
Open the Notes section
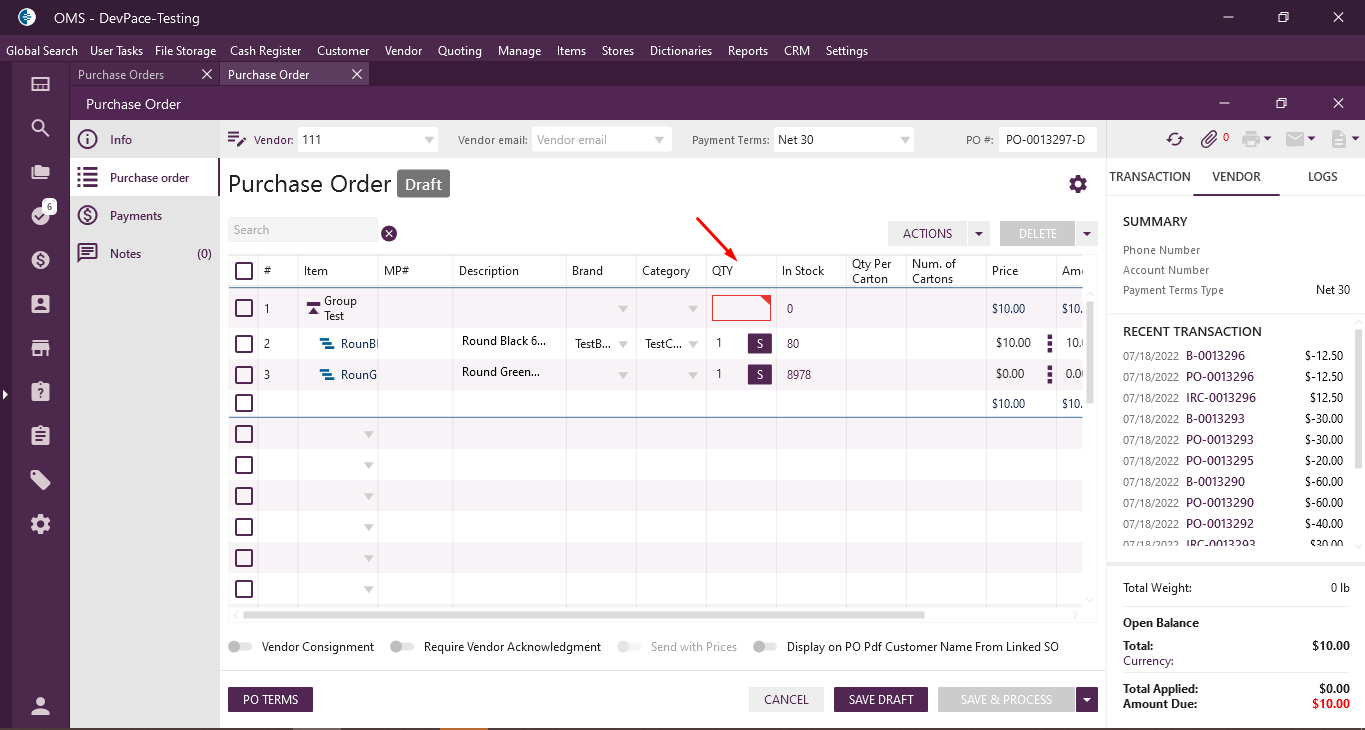click(x=145, y=254)
